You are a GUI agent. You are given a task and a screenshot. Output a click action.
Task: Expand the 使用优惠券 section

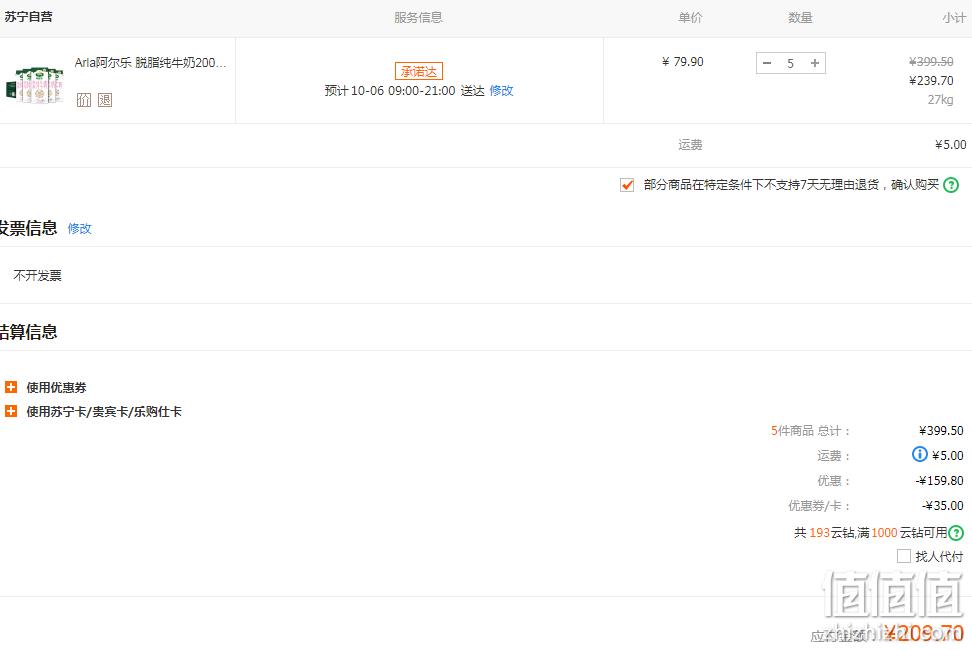pyautogui.click(x=56, y=388)
